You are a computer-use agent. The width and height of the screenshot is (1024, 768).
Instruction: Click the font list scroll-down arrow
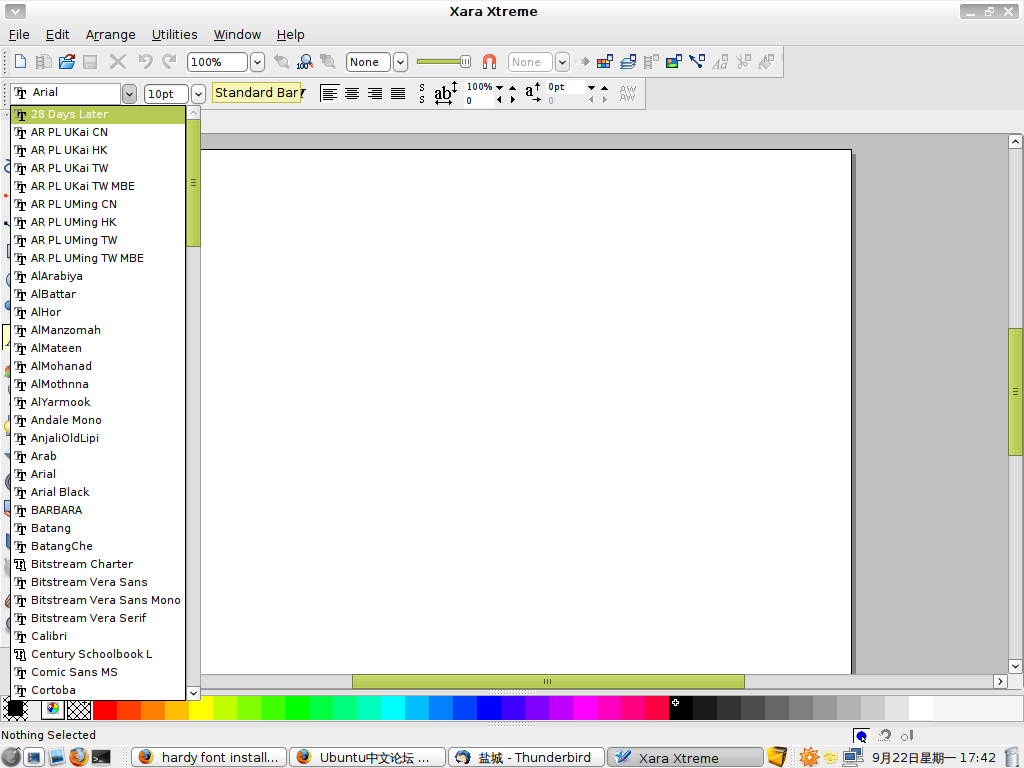[x=193, y=692]
